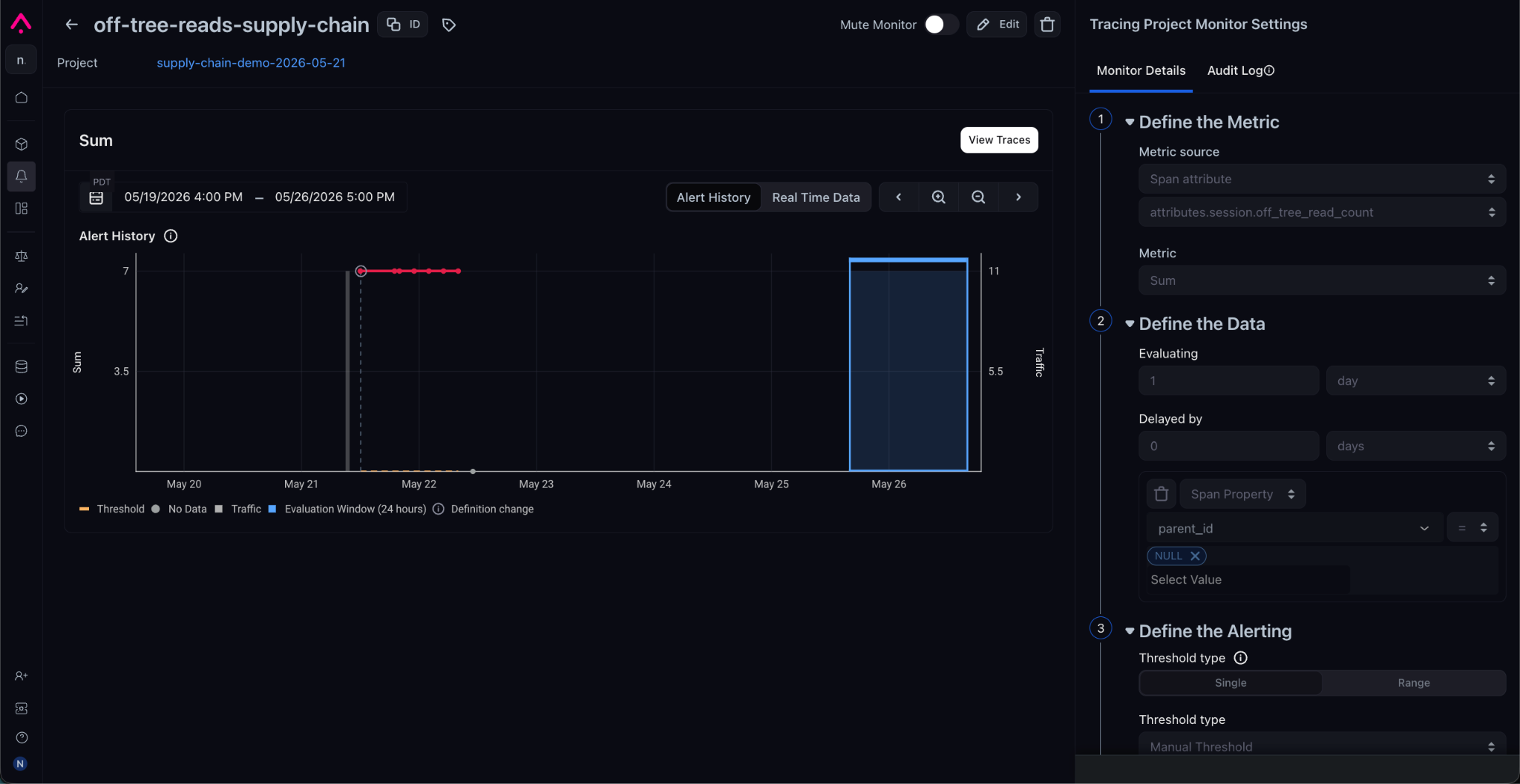The image size is (1520, 784).
Task: Go to the Home icon in sidebar
Action: click(x=22, y=97)
